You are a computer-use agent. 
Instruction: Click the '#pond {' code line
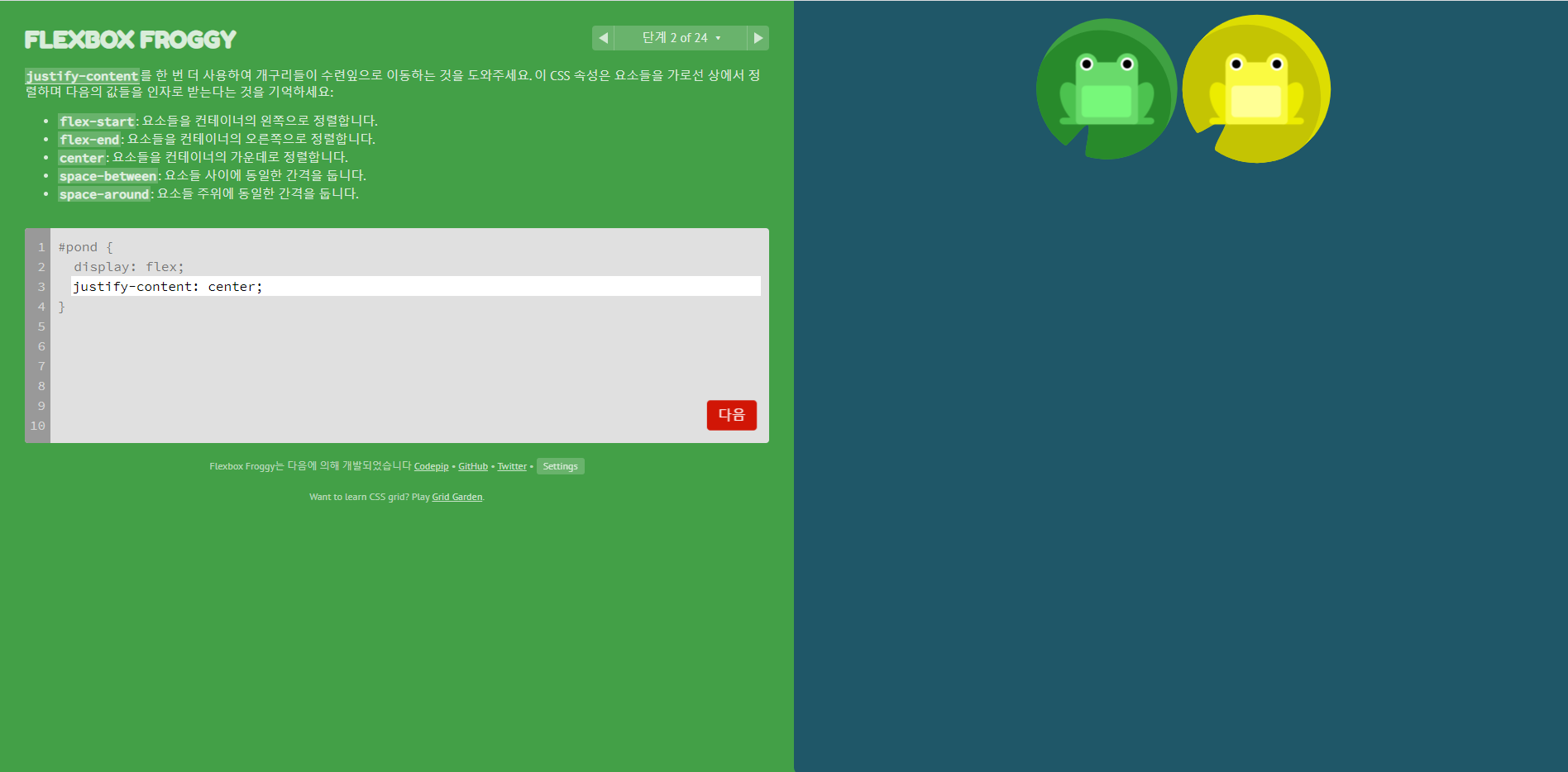tap(86, 247)
